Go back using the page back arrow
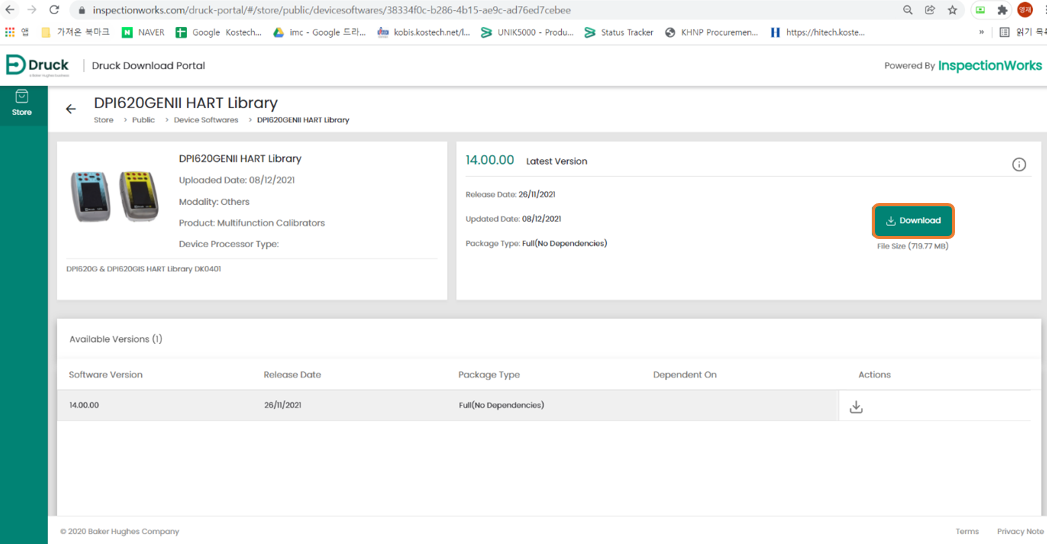Viewport: 1047px width, 545px height. click(71, 109)
